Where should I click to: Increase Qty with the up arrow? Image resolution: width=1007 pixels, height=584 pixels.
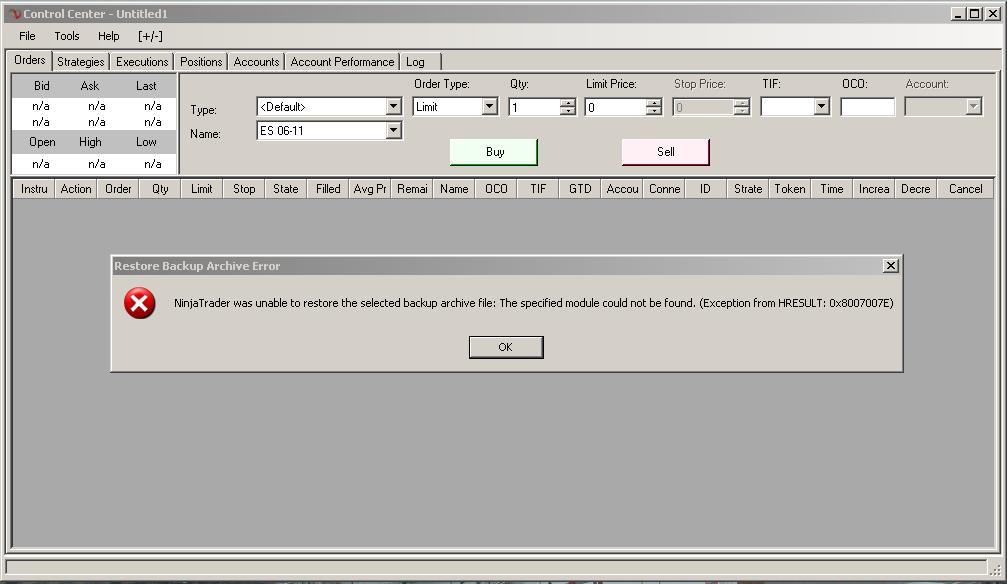point(568,103)
